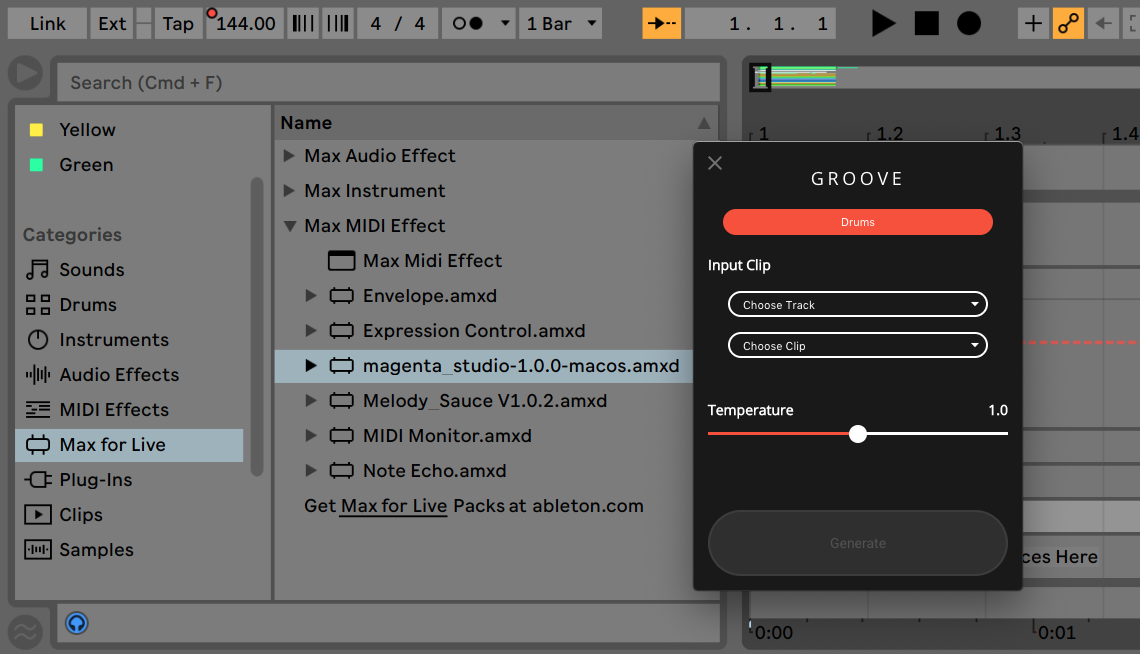
Task: Focus the Search (Cmd + F) field
Action: (x=388, y=82)
